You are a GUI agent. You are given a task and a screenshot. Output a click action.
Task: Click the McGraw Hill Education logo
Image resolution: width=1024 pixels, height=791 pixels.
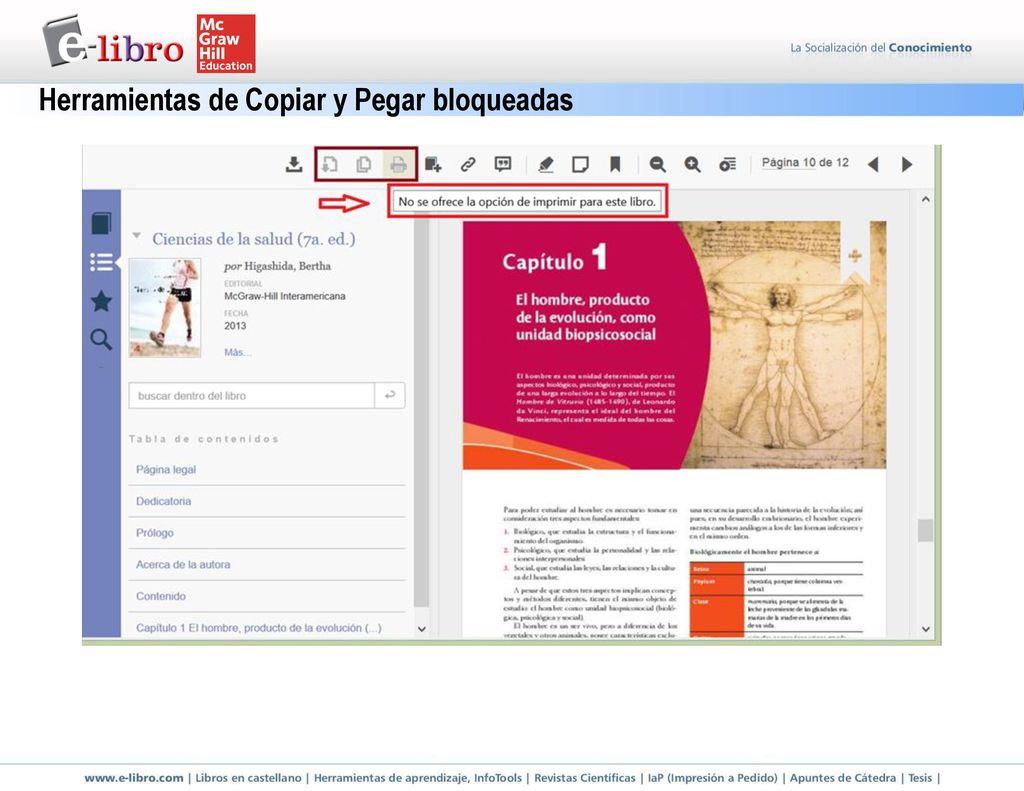pos(226,43)
